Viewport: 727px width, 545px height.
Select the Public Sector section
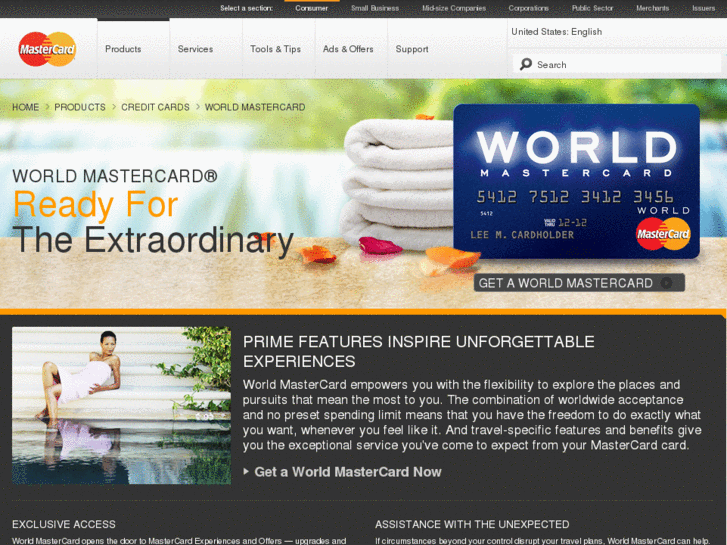pos(592,8)
